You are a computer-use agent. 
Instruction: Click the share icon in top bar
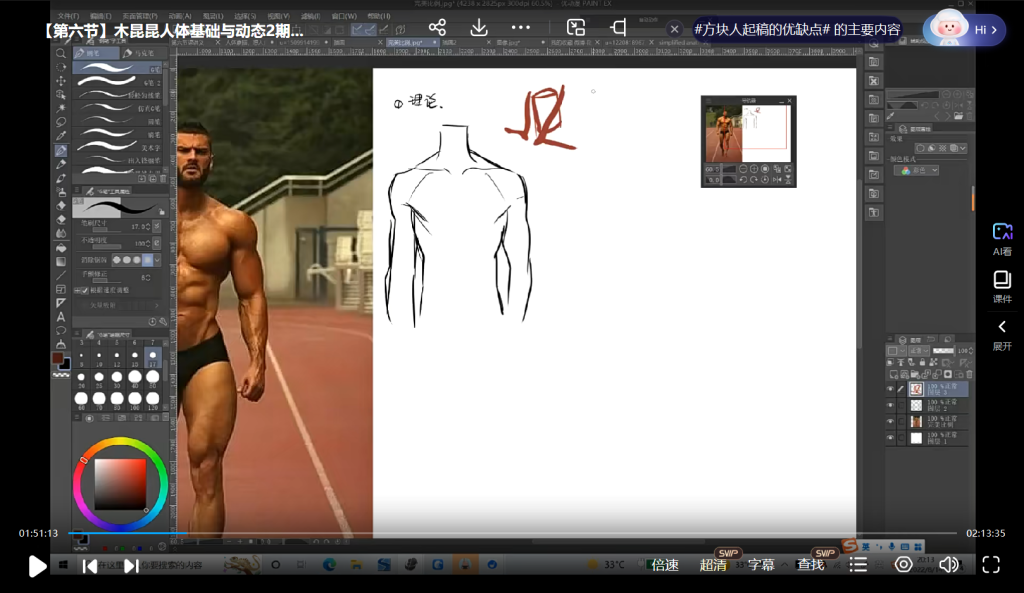437,28
